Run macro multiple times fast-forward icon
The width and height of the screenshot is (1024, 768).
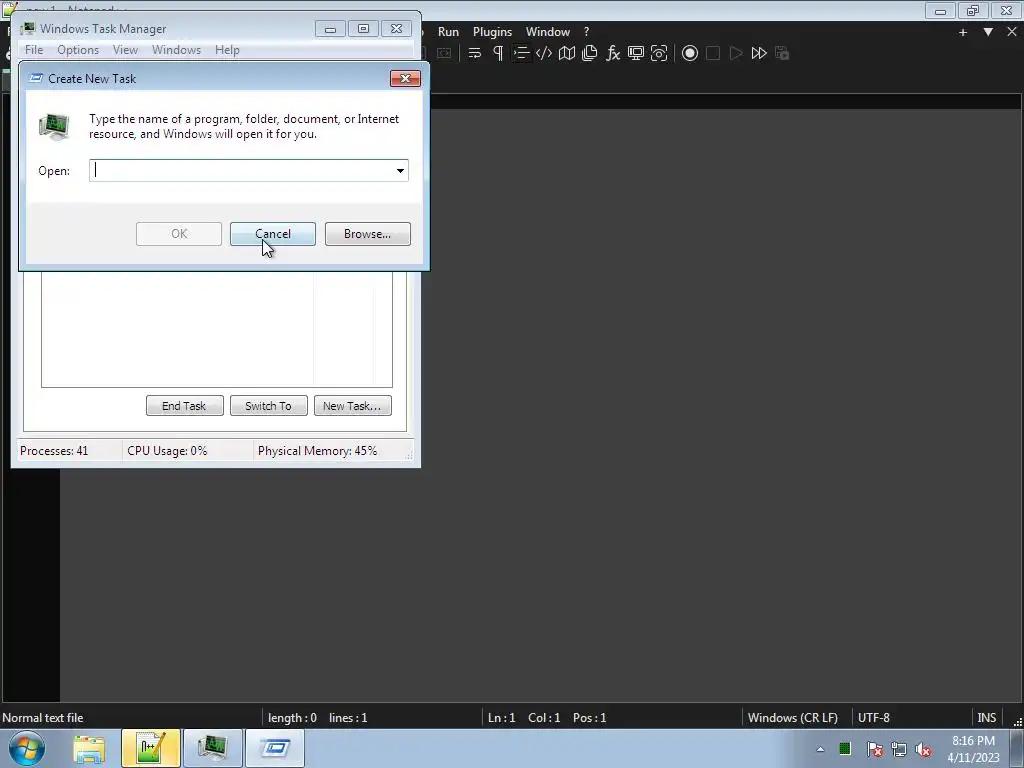tap(759, 53)
